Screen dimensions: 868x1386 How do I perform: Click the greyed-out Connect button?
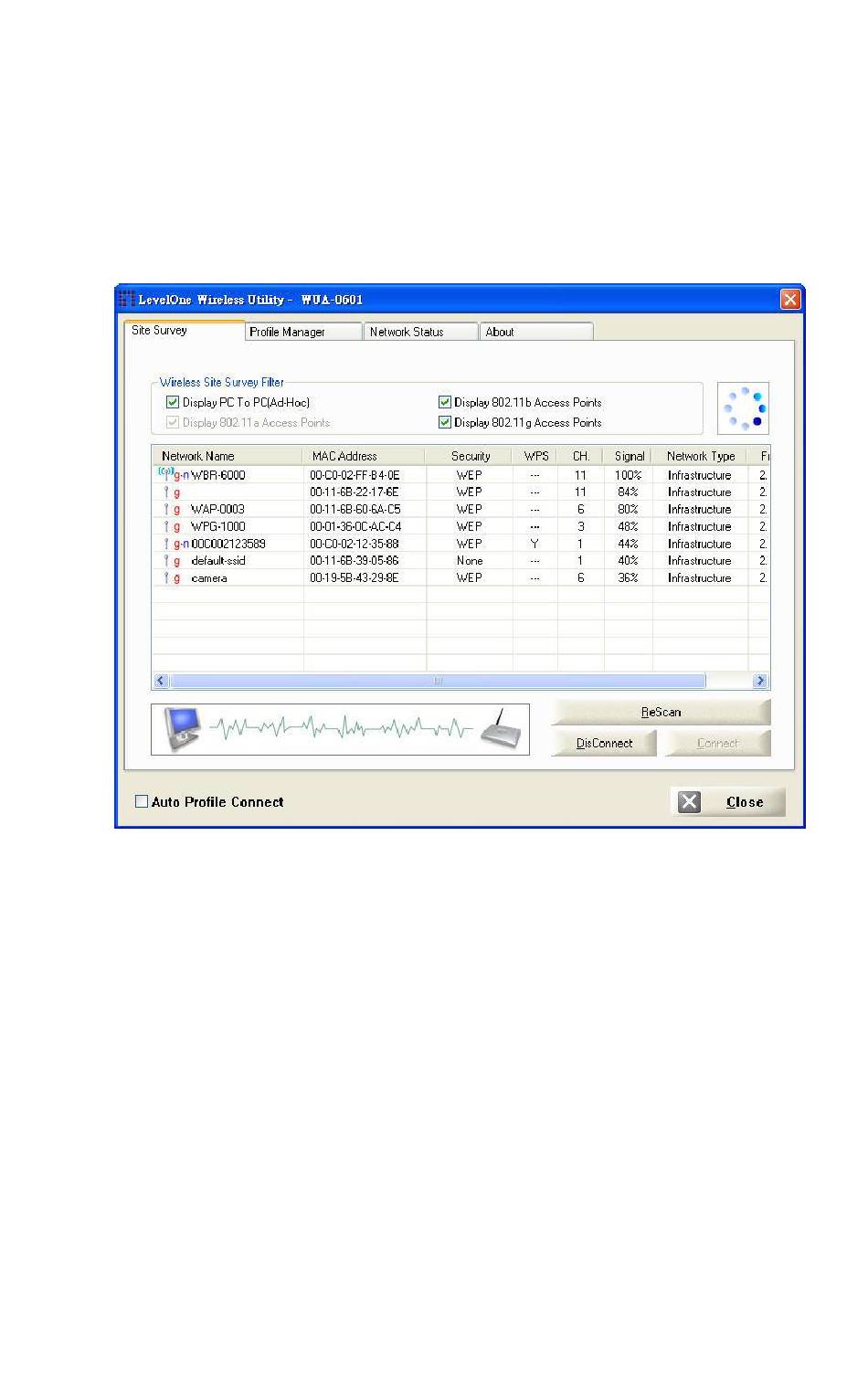click(717, 744)
